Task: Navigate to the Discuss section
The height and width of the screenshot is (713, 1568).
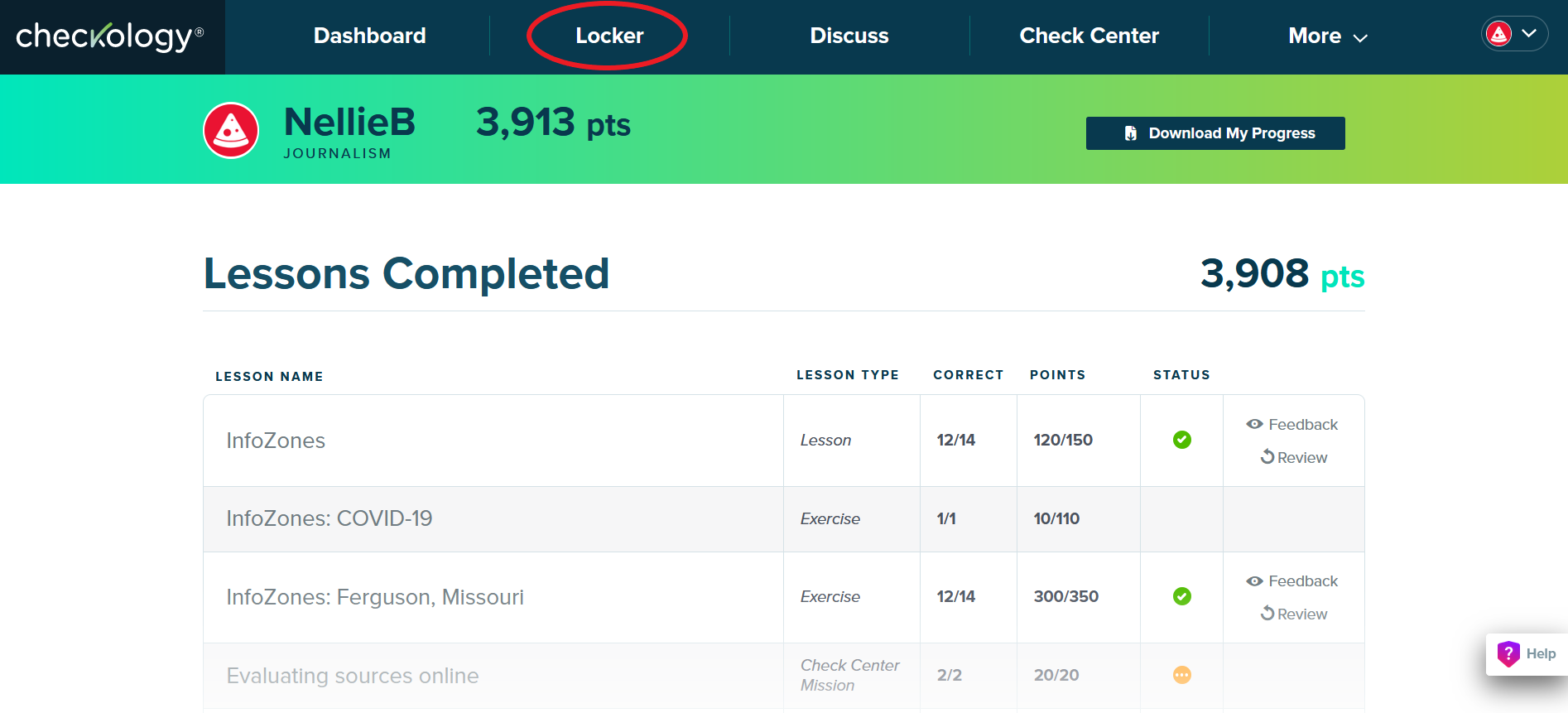Action: [849, 36]
